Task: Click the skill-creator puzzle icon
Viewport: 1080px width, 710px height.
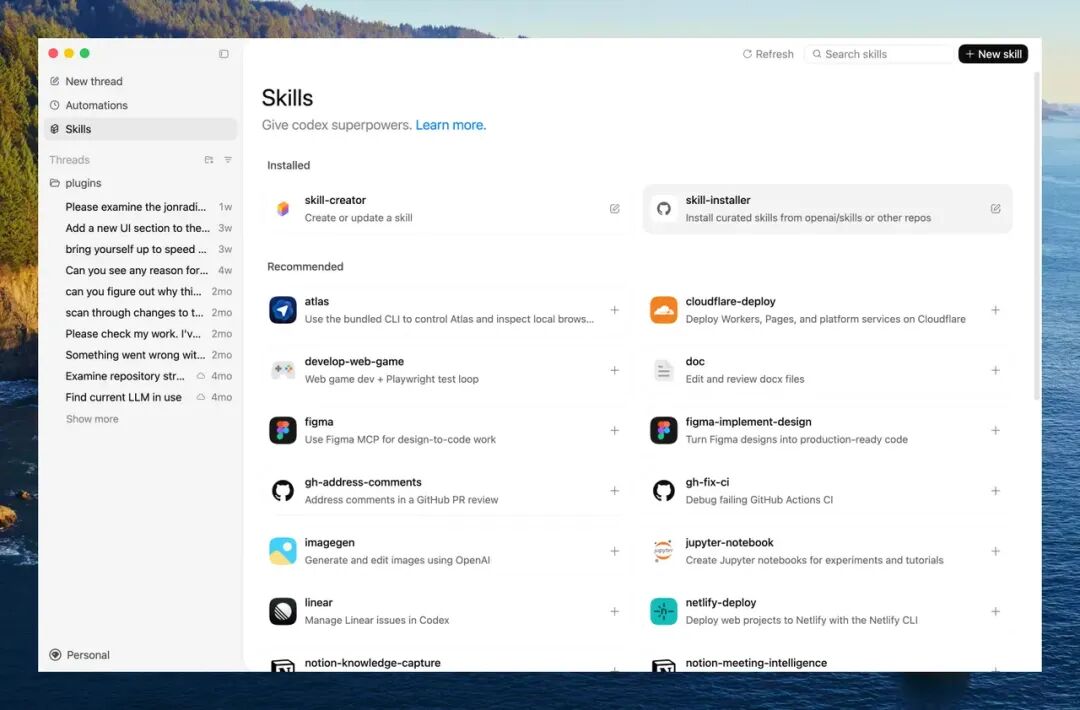Action: tap(283, 208)
